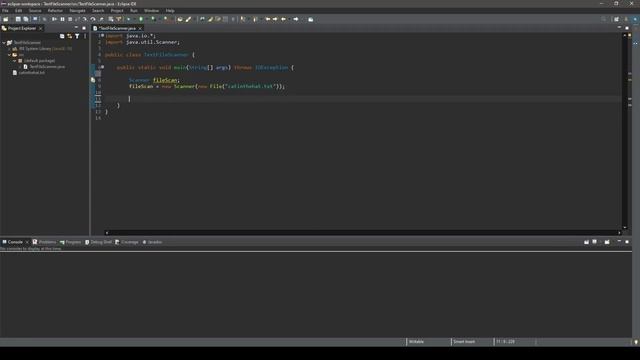Collapse the src folder node

9,55
